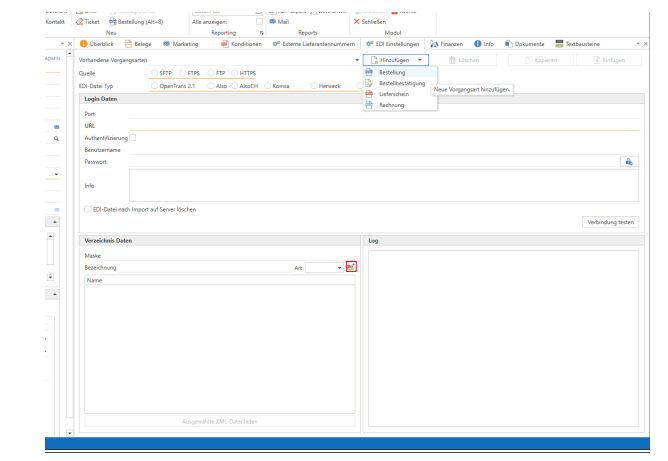This screenshot has width=668, height=461.
Task: Enable the Authentifizierung checkbox
Action: (132, 137)
